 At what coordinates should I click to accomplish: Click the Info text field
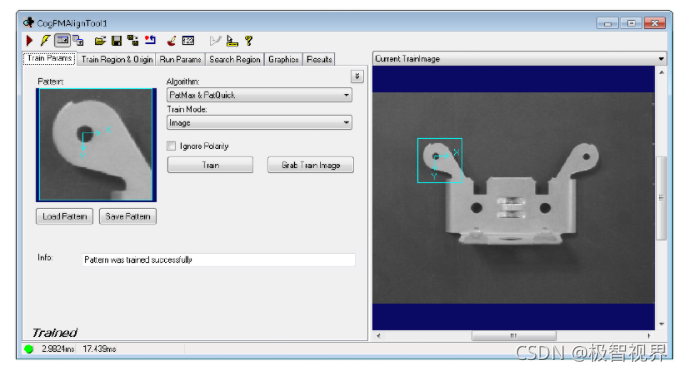pos(219,260)
